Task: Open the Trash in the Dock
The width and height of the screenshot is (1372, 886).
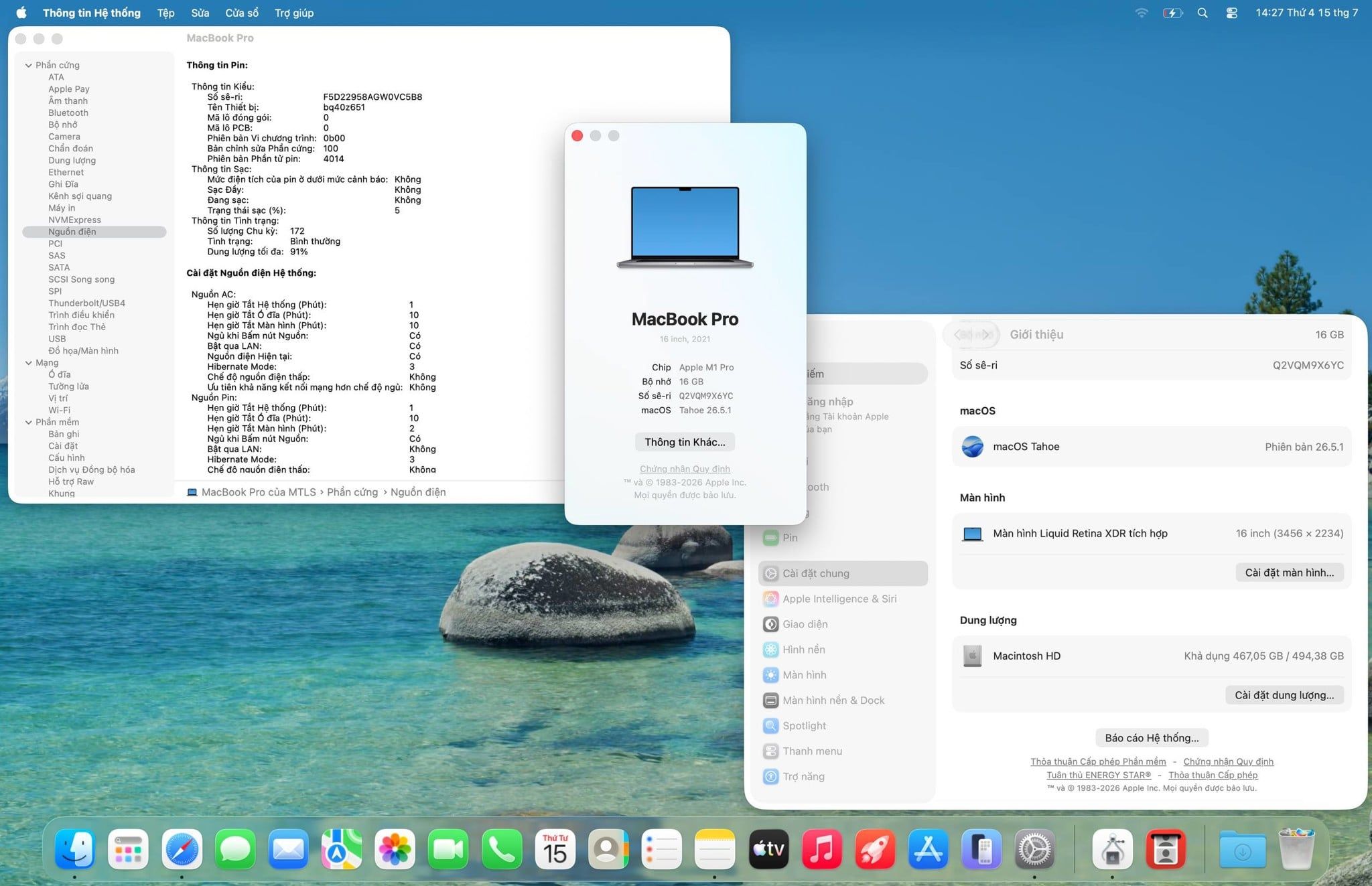Action: [x=1297, y=849]
